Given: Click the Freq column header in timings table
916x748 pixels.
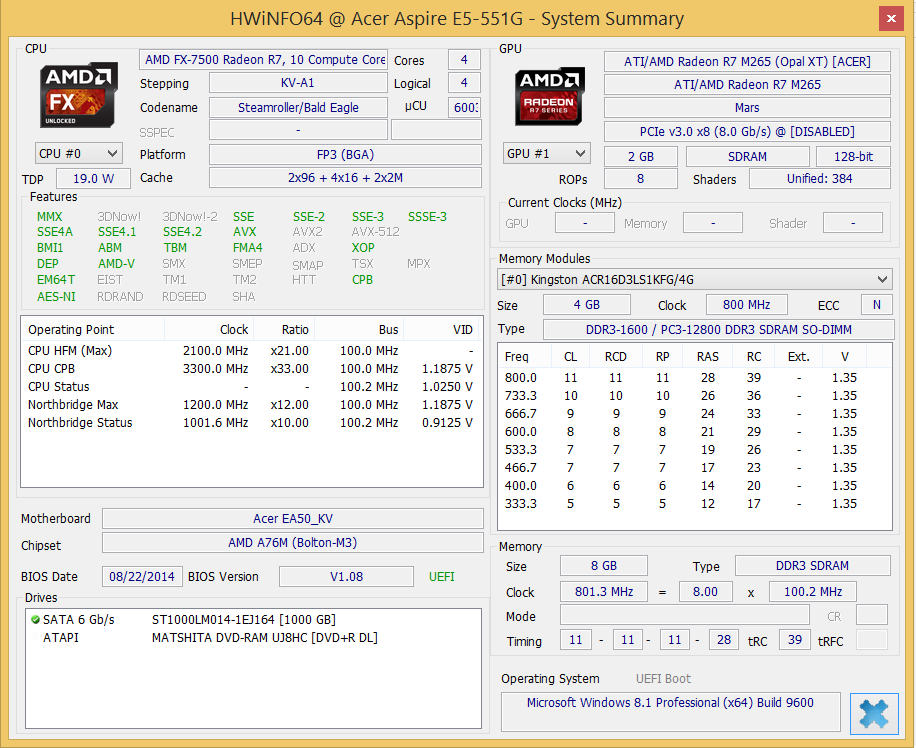Looking at the screenshot, I should coord(525,356).
